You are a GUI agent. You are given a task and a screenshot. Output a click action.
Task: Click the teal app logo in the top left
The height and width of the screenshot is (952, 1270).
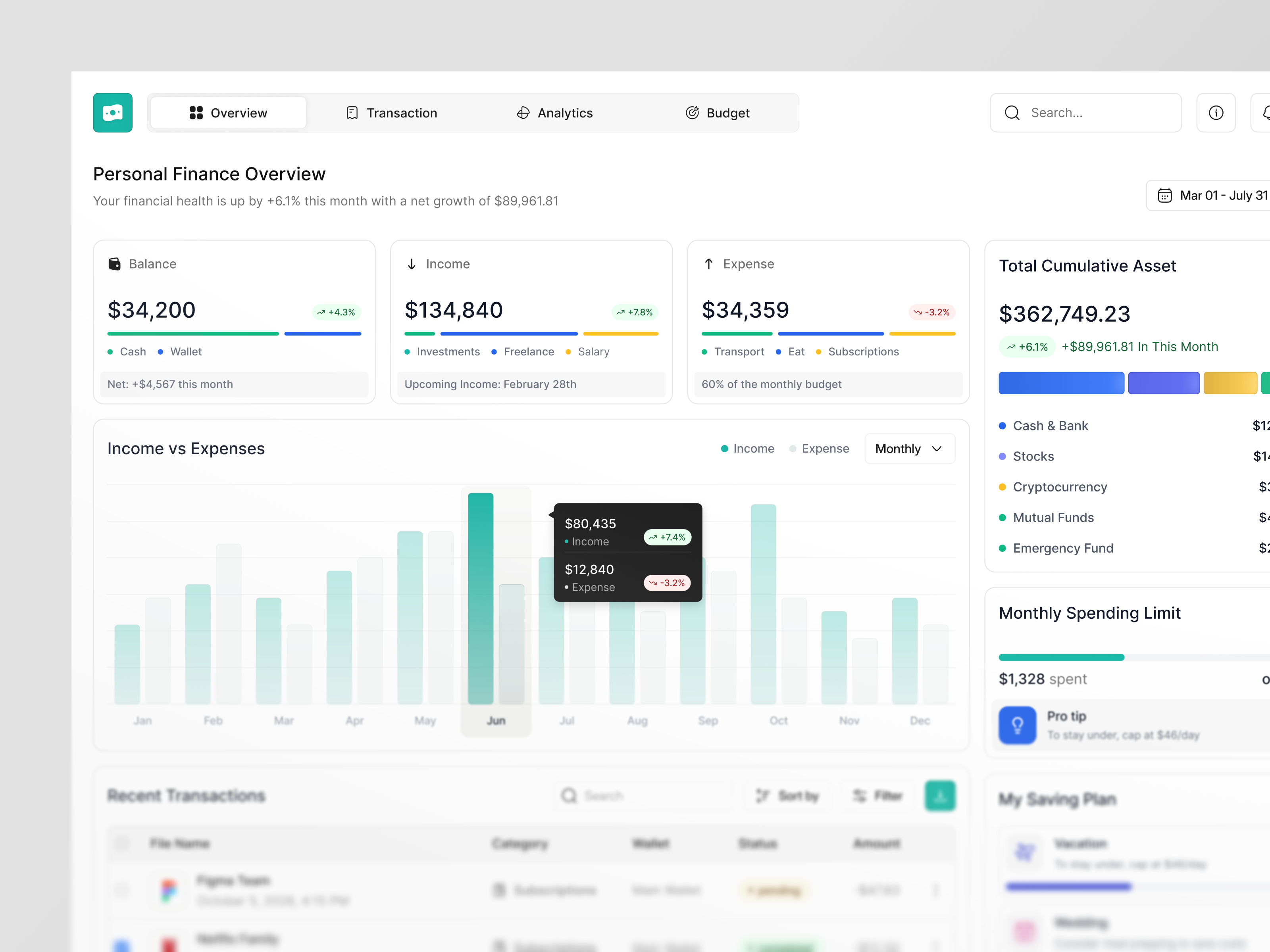[x=113, y=113]
